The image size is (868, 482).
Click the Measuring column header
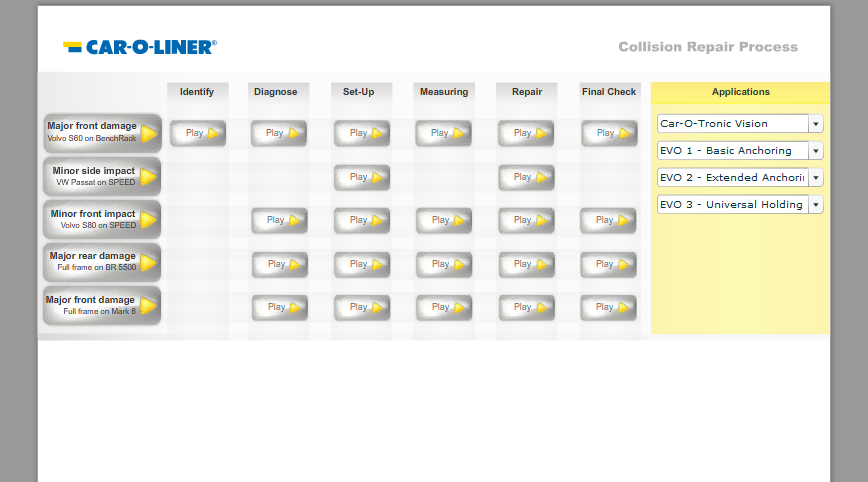click(x=444, y=92)
